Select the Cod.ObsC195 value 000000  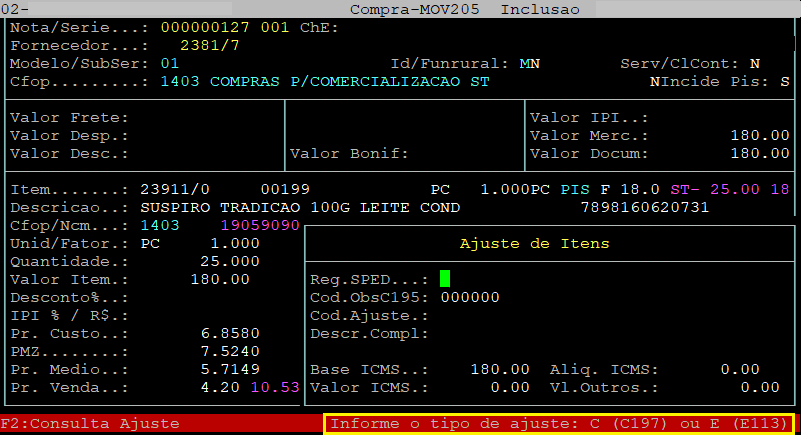[469, 297]
